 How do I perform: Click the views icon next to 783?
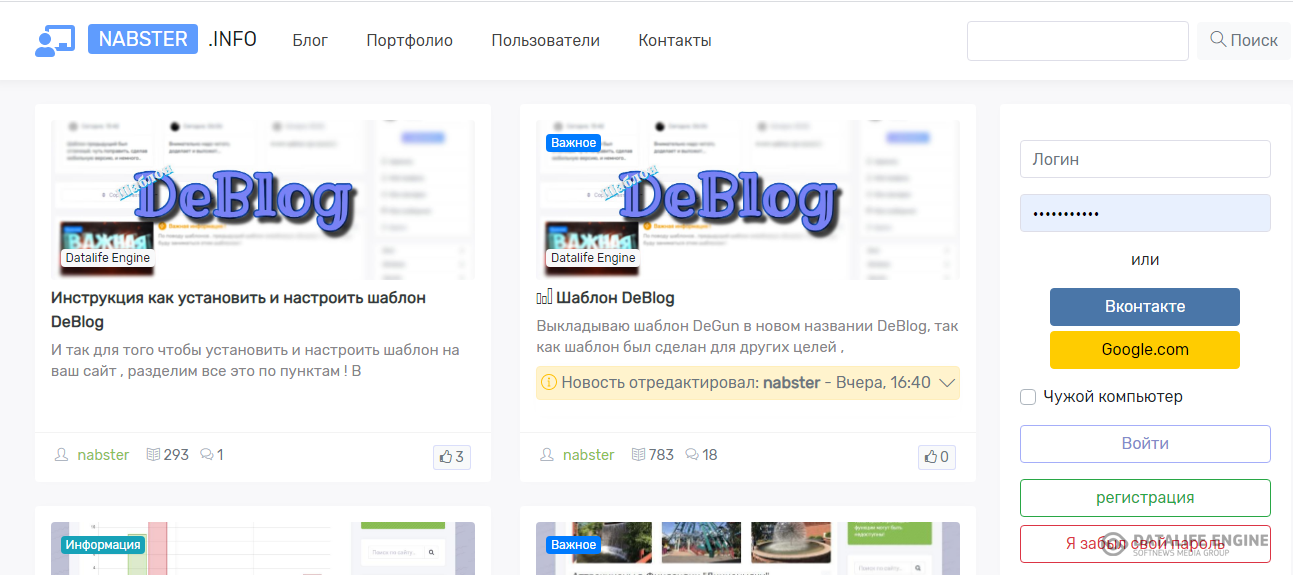638,455
